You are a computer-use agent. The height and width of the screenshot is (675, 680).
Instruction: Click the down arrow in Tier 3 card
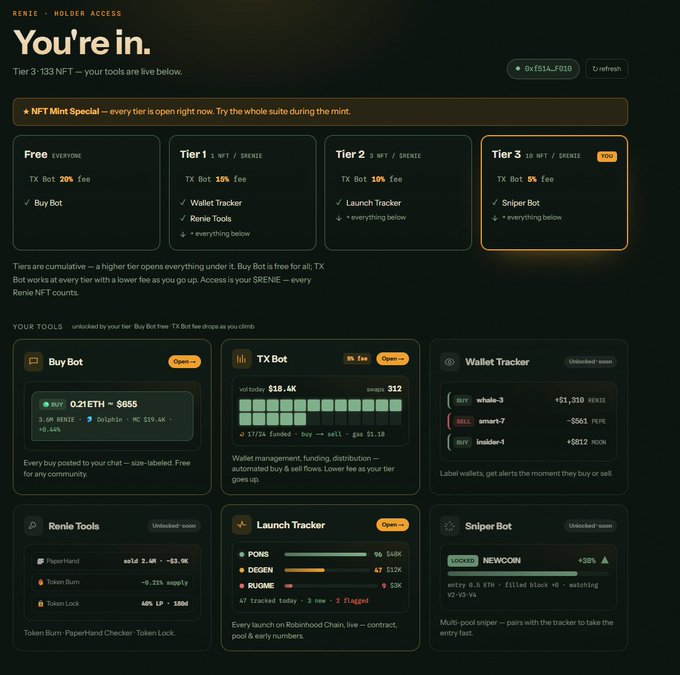pyautogui.click(x=495, y=218)
